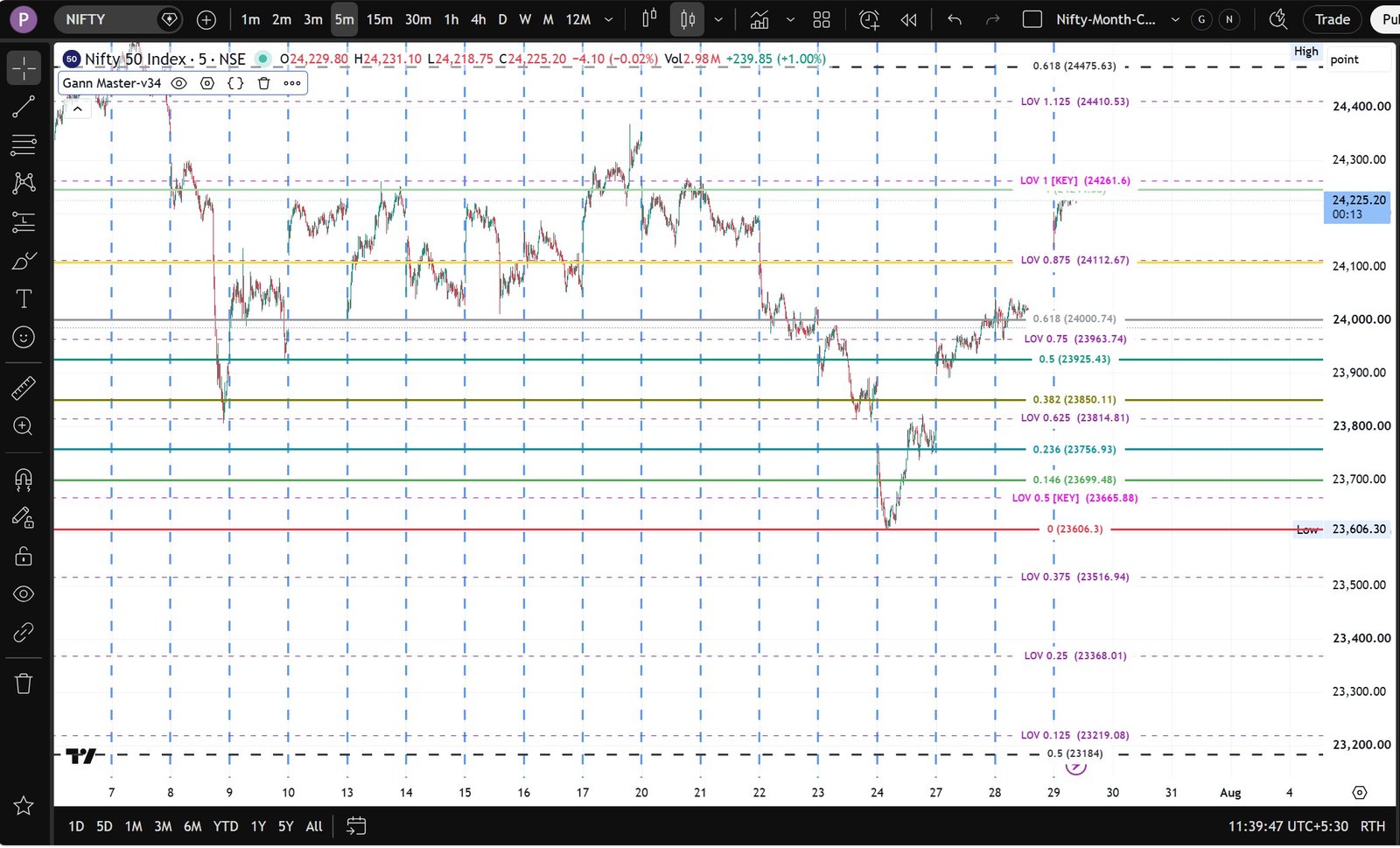Open Gann Master-v34 source code

coord(235,83)
